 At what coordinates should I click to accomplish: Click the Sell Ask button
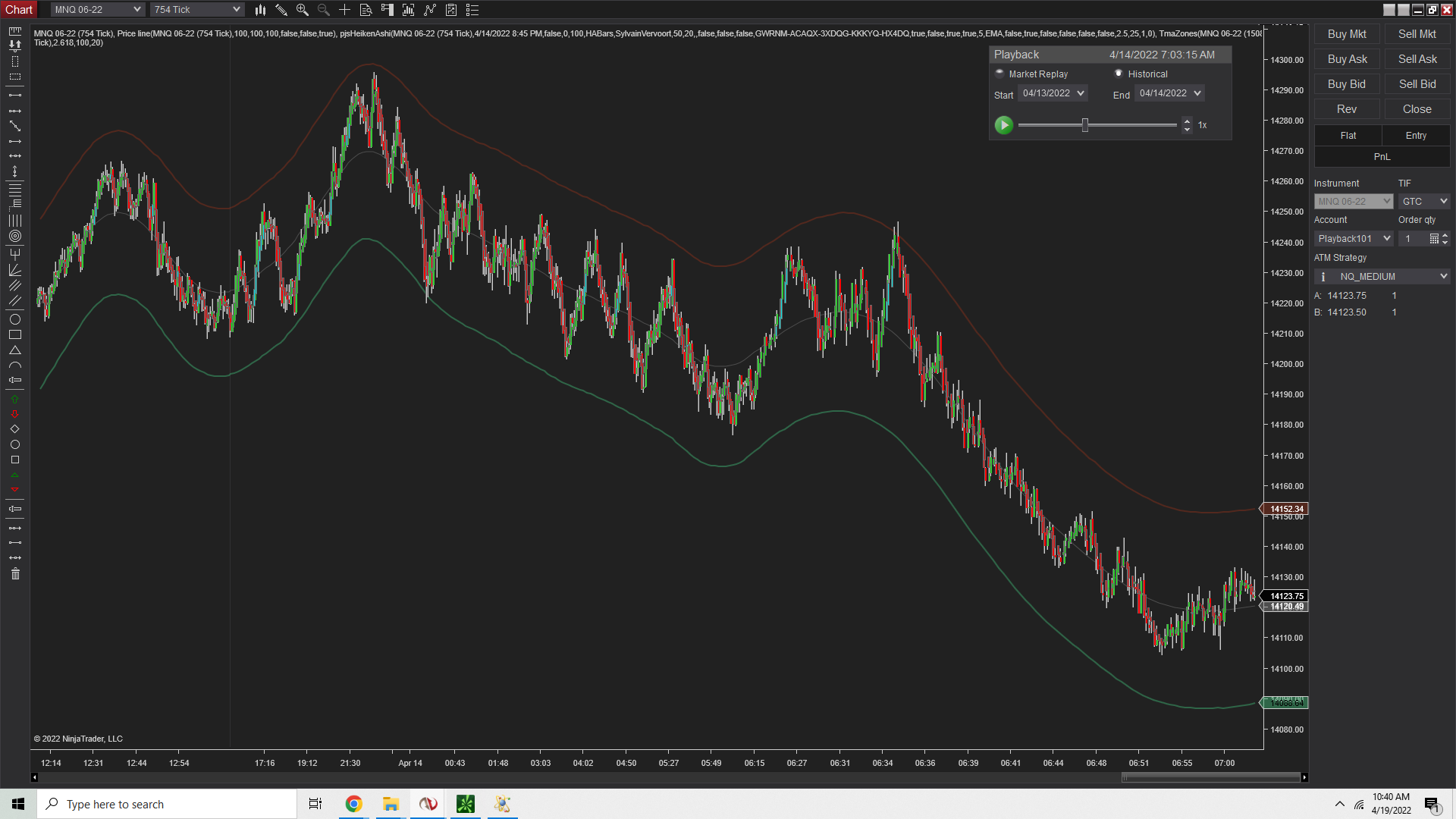(1417, 59)
